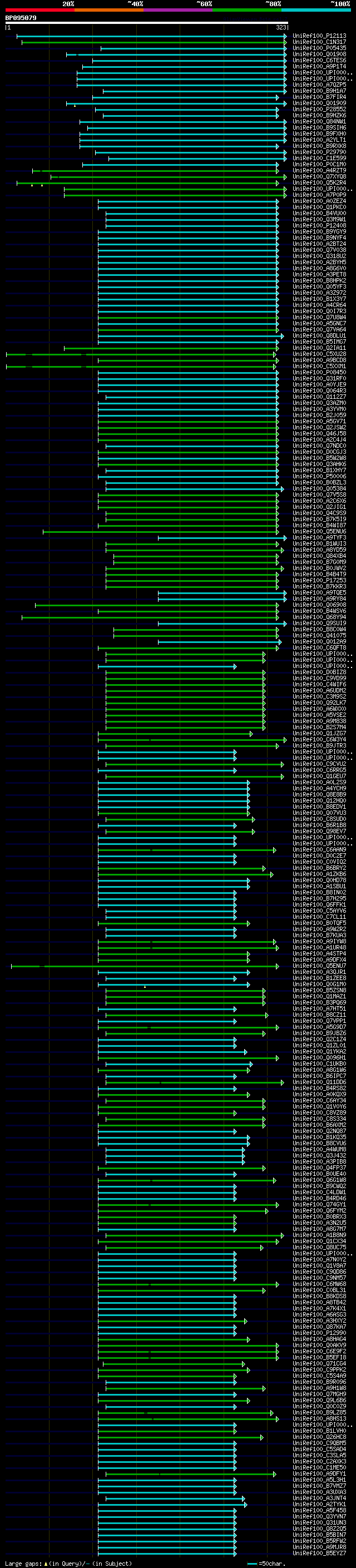Select the UniRef100_Q31UN3 label

tap(319, 1524)
